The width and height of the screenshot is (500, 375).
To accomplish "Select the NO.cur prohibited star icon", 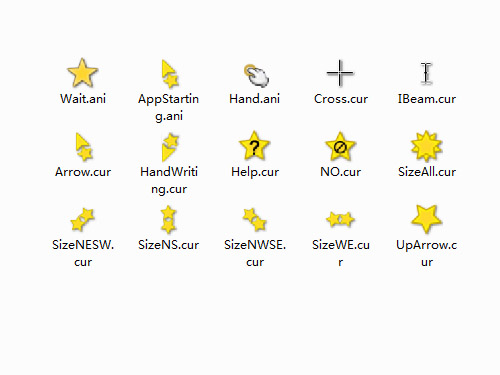I will pyautogui.click(x=340, y=146).
